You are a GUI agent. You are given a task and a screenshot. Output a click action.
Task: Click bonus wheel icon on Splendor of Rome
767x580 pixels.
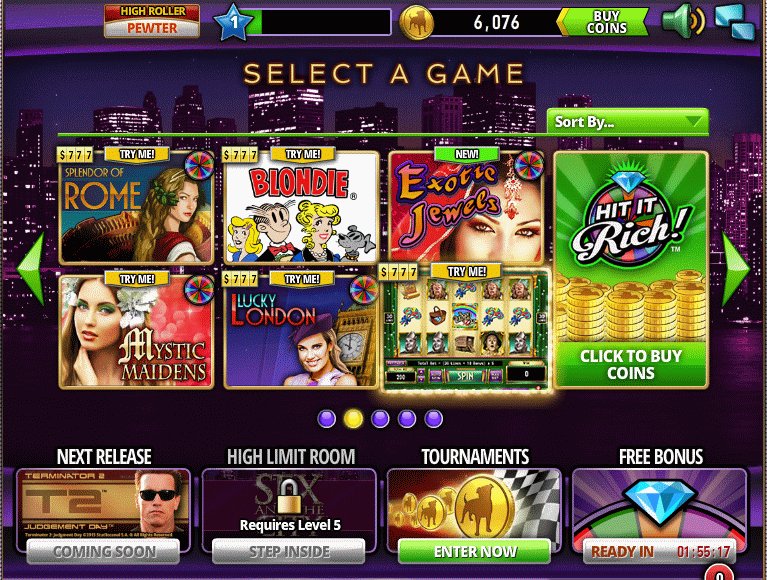[x=200, y=165]
